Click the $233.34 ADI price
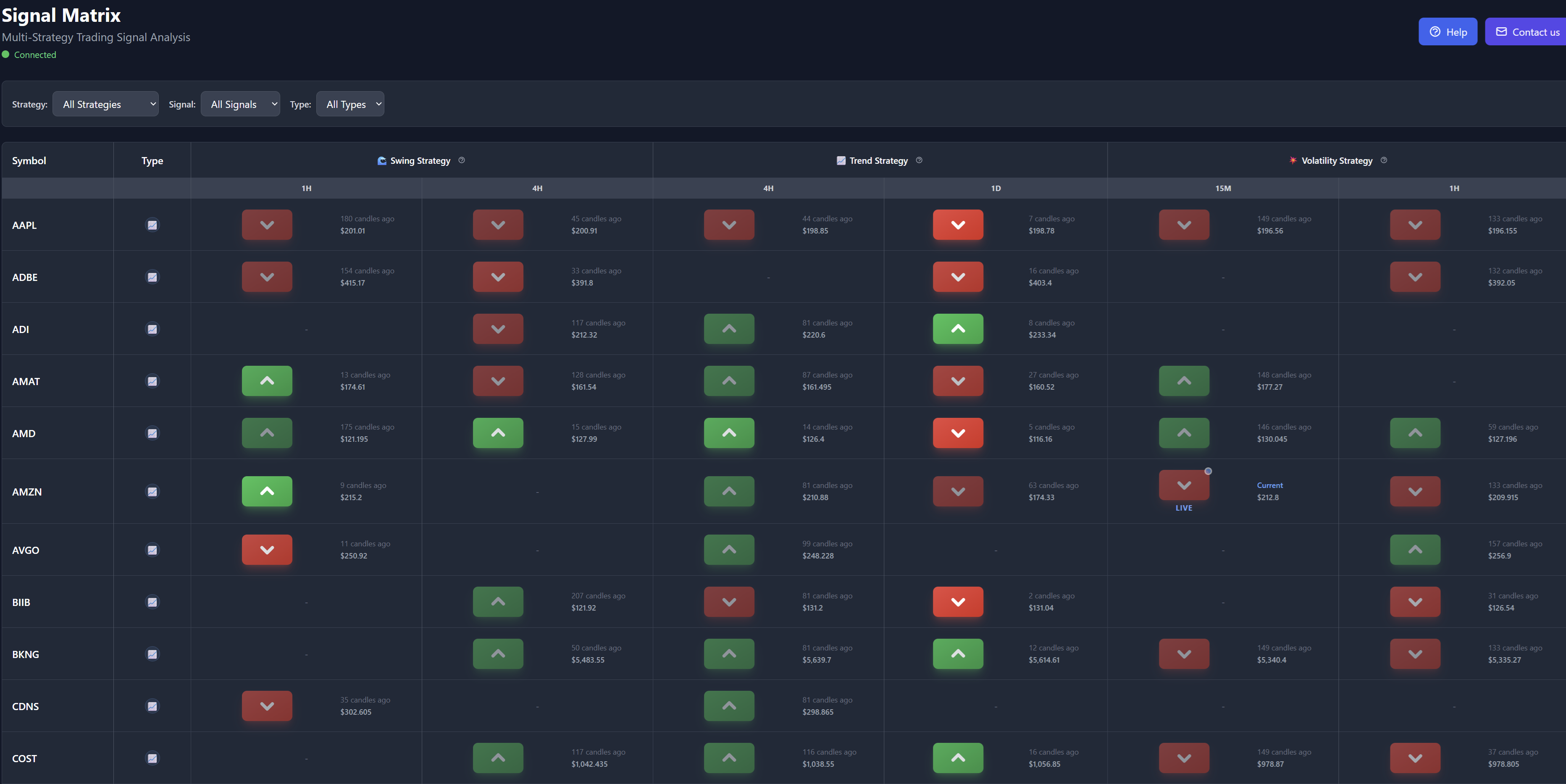1566x784 pixels. tap(1042, 335)
